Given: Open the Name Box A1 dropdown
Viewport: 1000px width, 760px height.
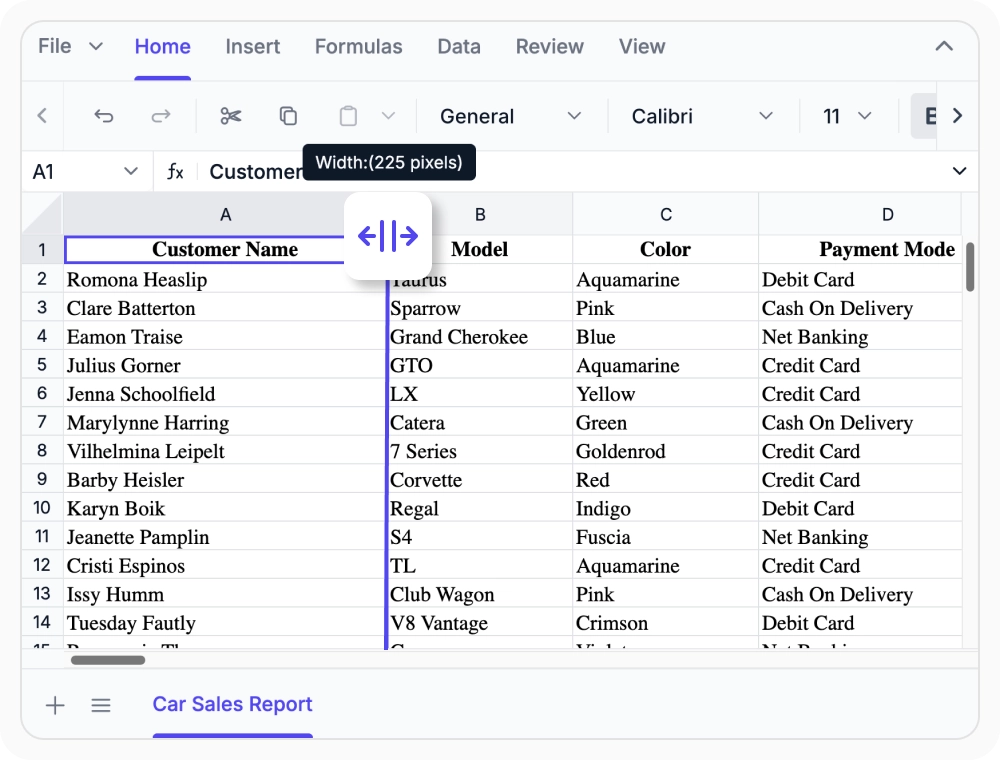Looking at the screenshot, I should click(131, 171).
